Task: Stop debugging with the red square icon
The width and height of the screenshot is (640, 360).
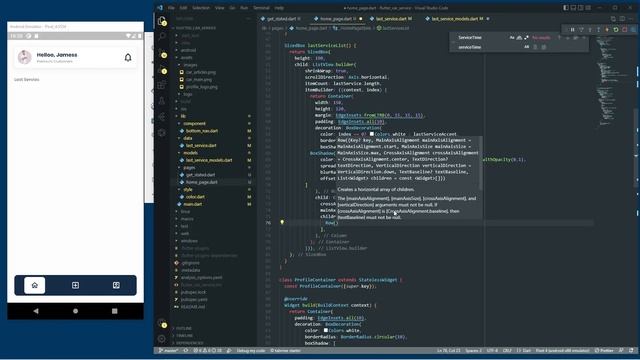Action: tap(624, 30)
